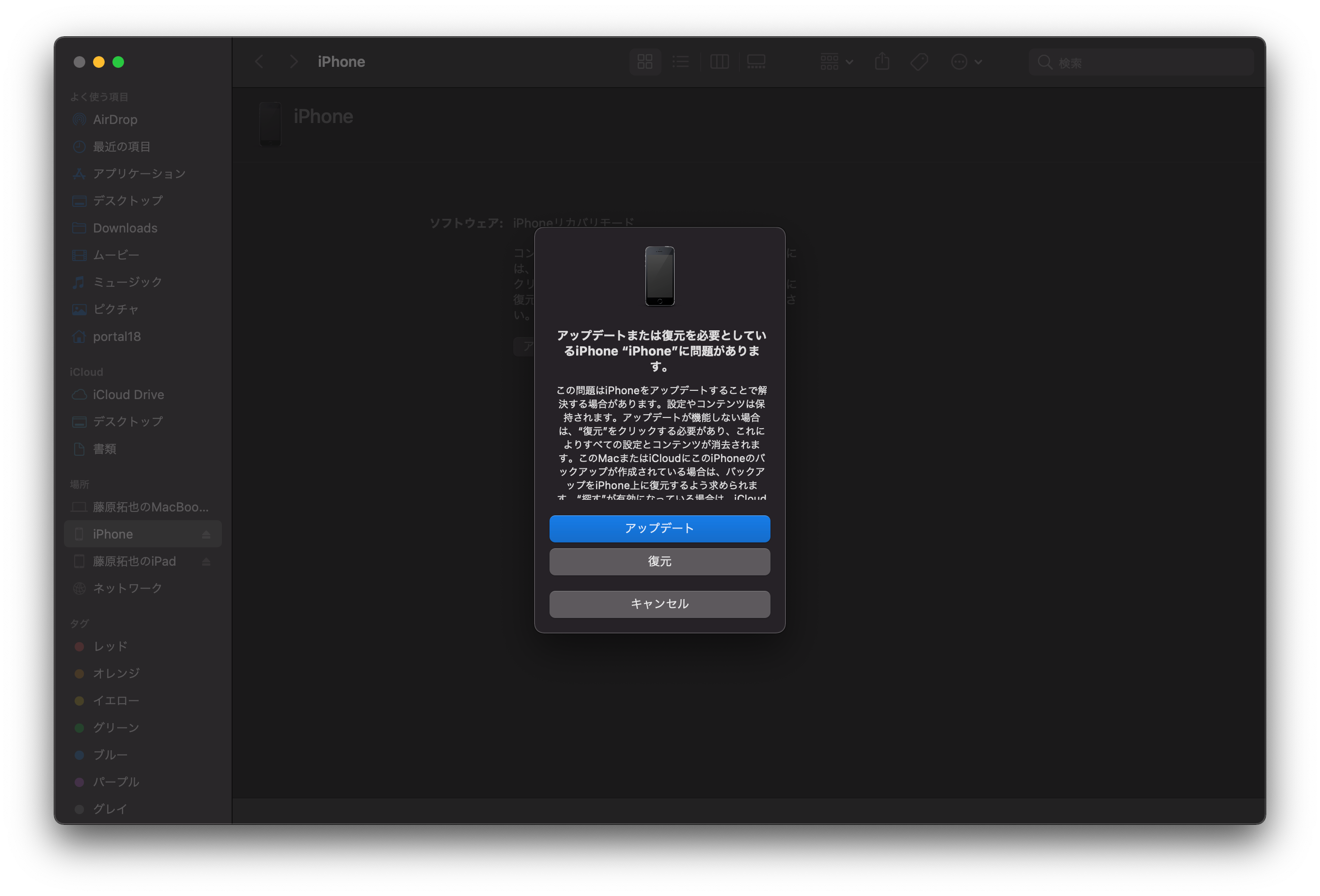The image size is (1320, 896).
Task: Click the tag icon in toolbar
Action: coord(919,62)
